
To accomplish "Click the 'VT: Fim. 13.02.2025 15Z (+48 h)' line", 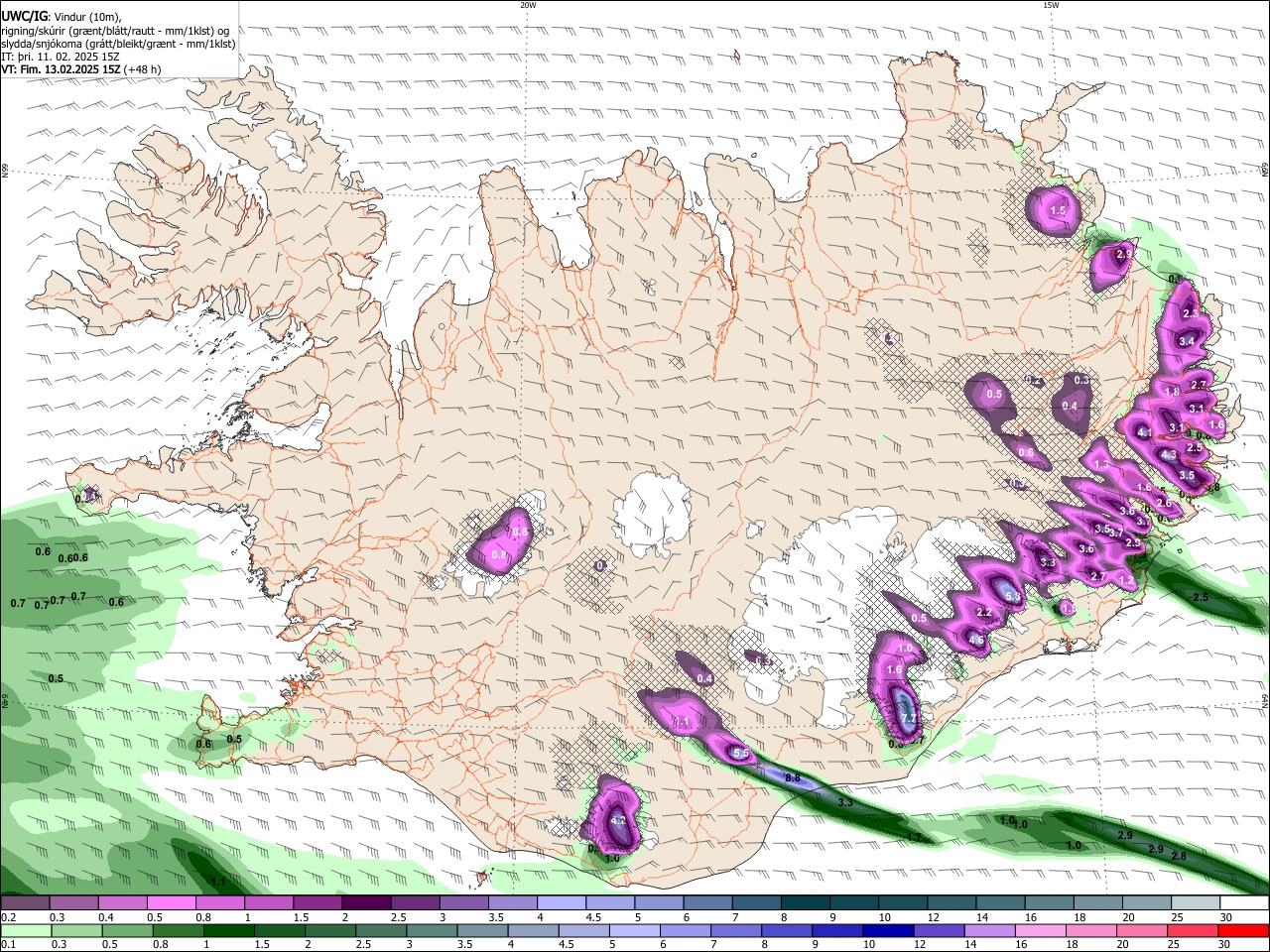I will coord(81,69).
